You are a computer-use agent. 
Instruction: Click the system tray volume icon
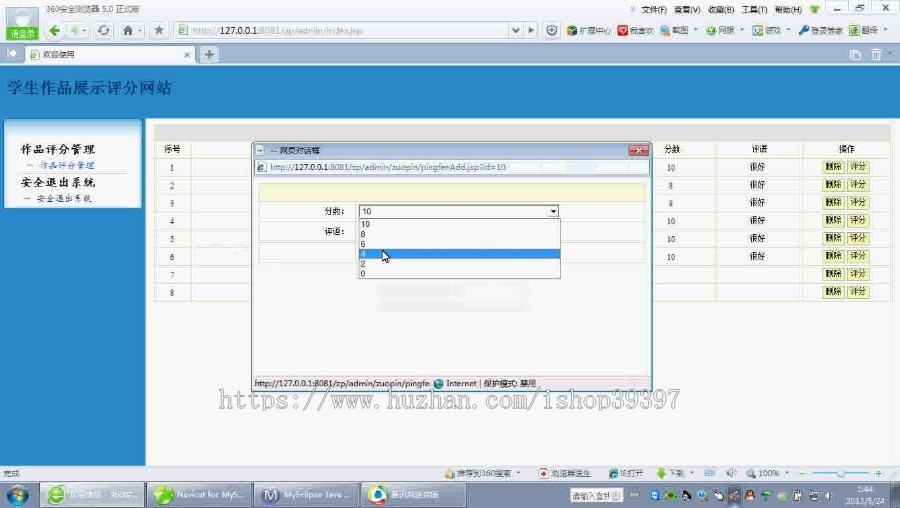click(x=829, y=495)
